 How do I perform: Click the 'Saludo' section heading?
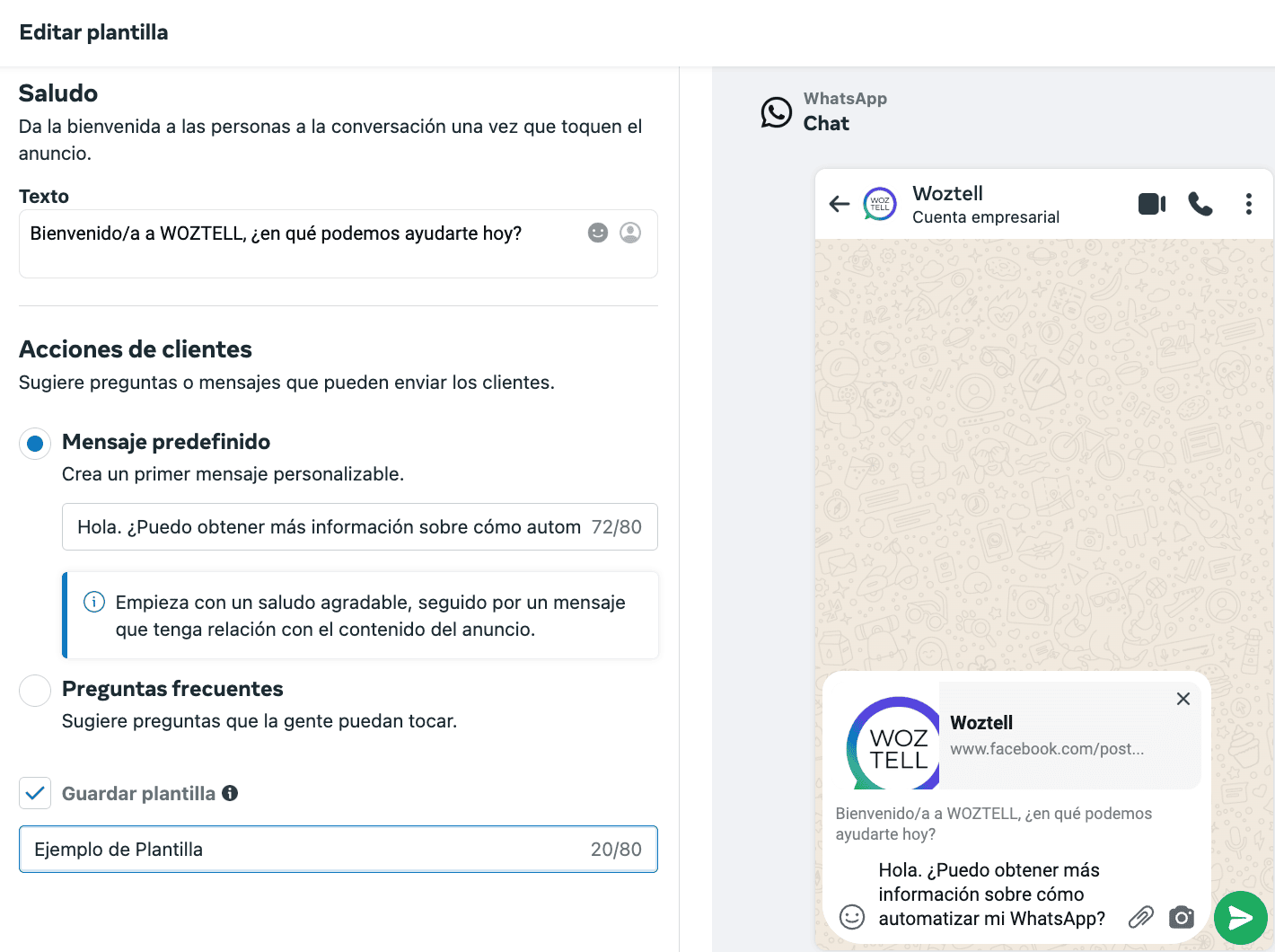tap(58, 93)
